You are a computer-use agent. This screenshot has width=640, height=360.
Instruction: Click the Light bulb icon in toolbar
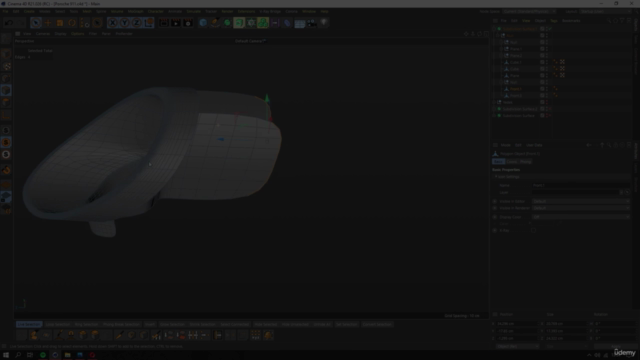point(324,23)
